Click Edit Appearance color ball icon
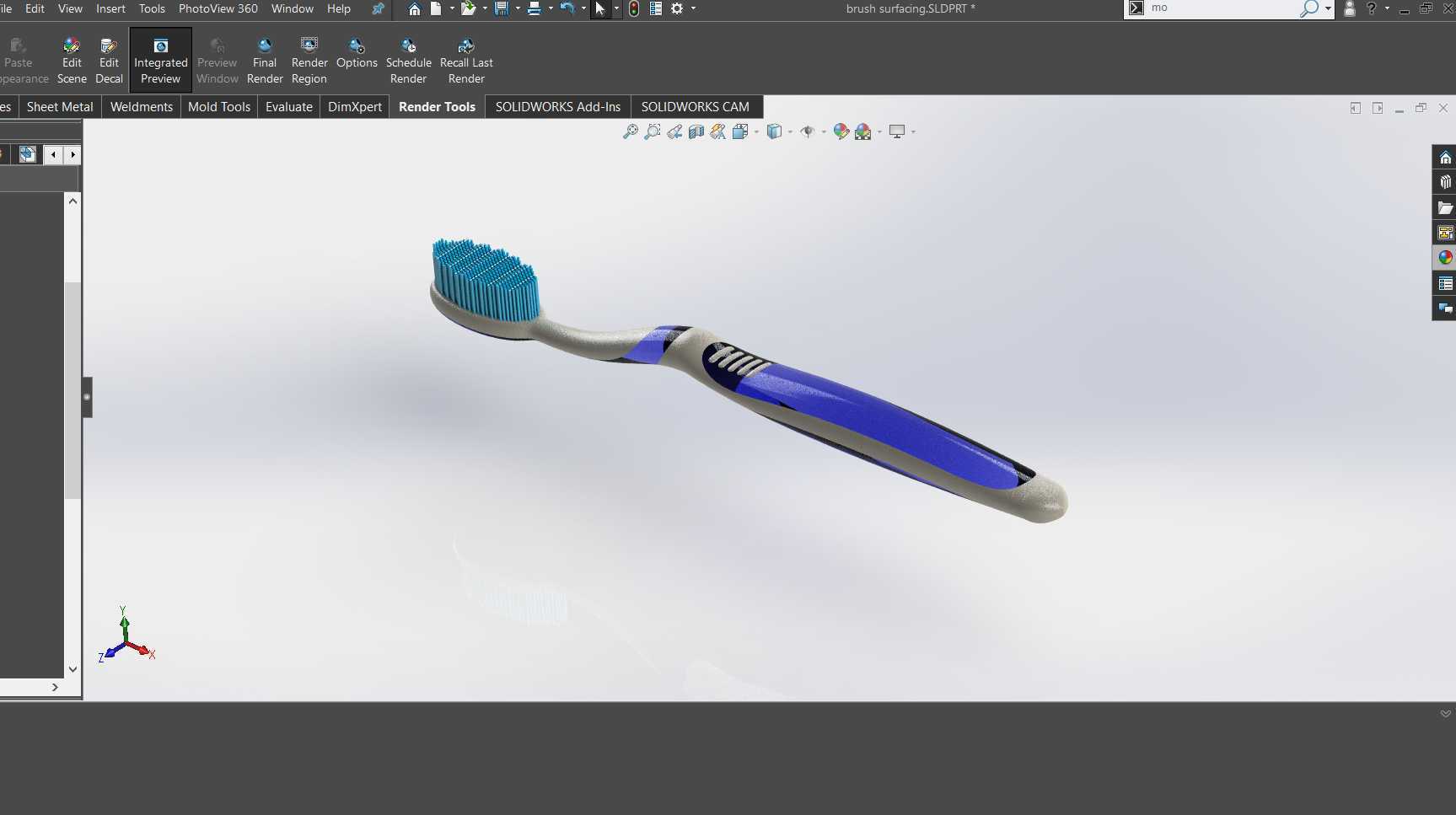1456x815 pixels. pyautogui.click(x=841, y=131)
